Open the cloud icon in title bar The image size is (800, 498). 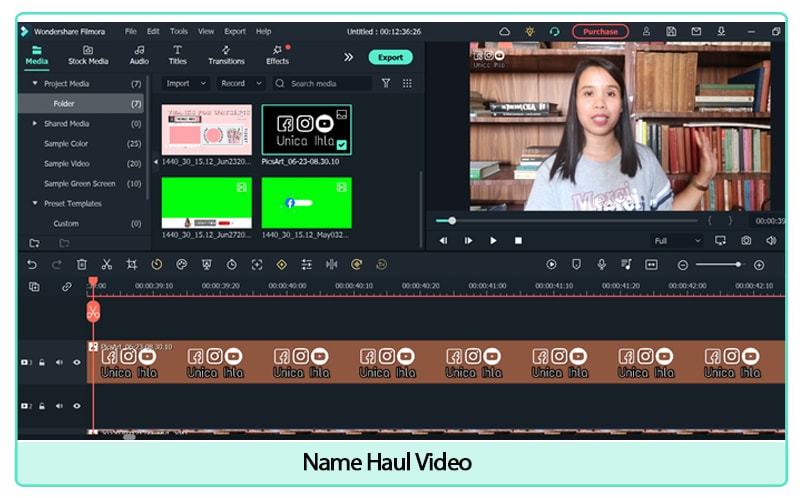505,32
